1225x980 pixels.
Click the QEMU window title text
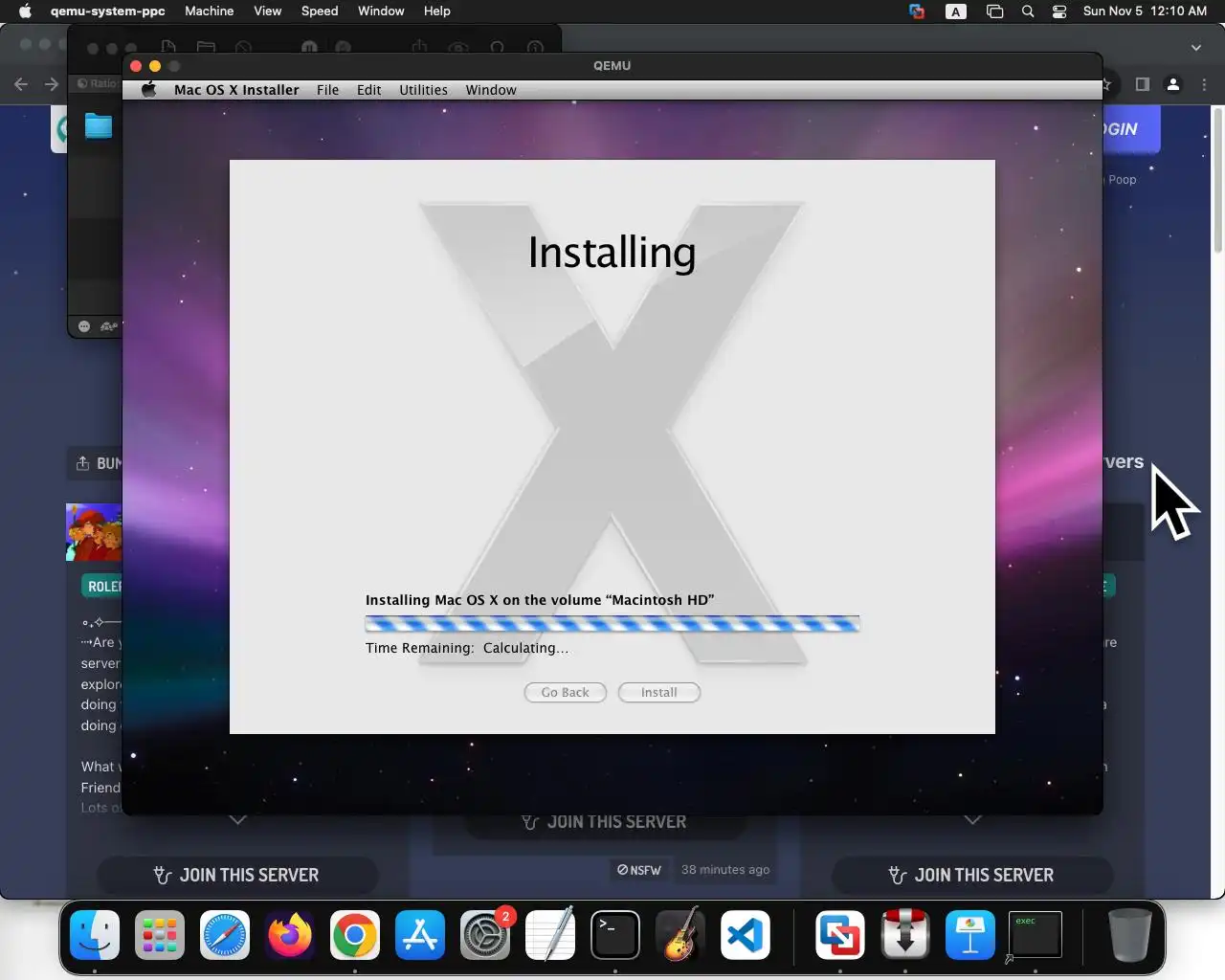click(612, 65)
